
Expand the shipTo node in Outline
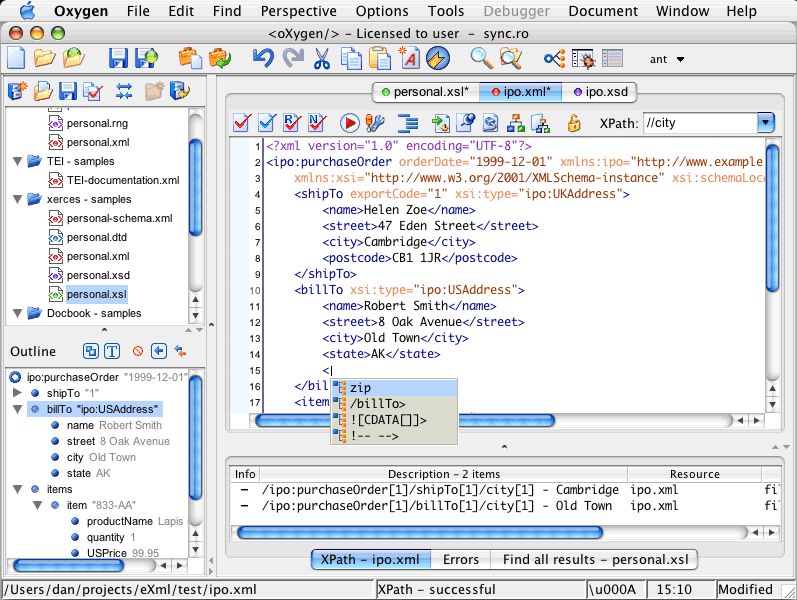[x=17, y=393]
